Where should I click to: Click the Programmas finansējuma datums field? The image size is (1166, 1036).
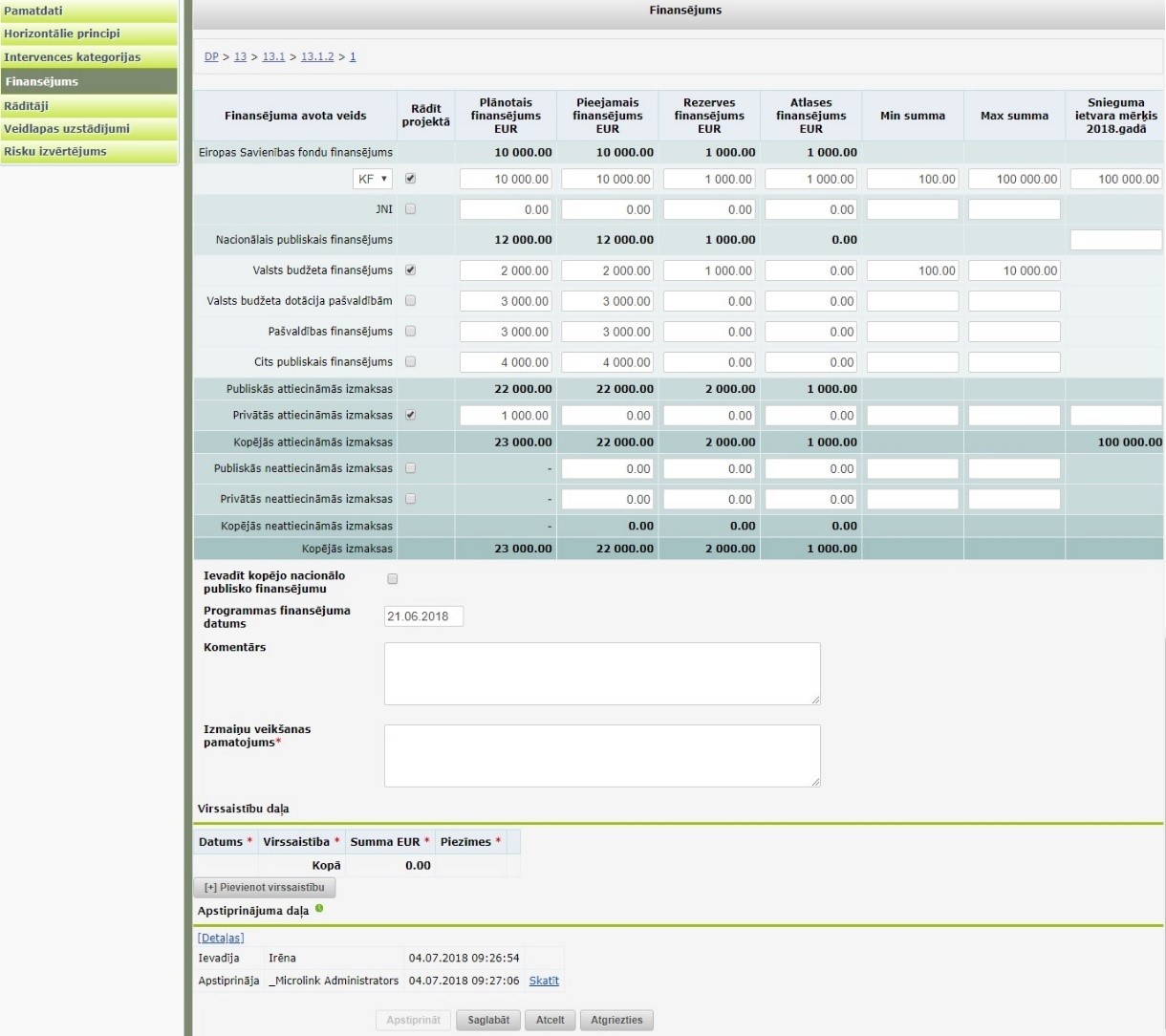click(423, 616)
